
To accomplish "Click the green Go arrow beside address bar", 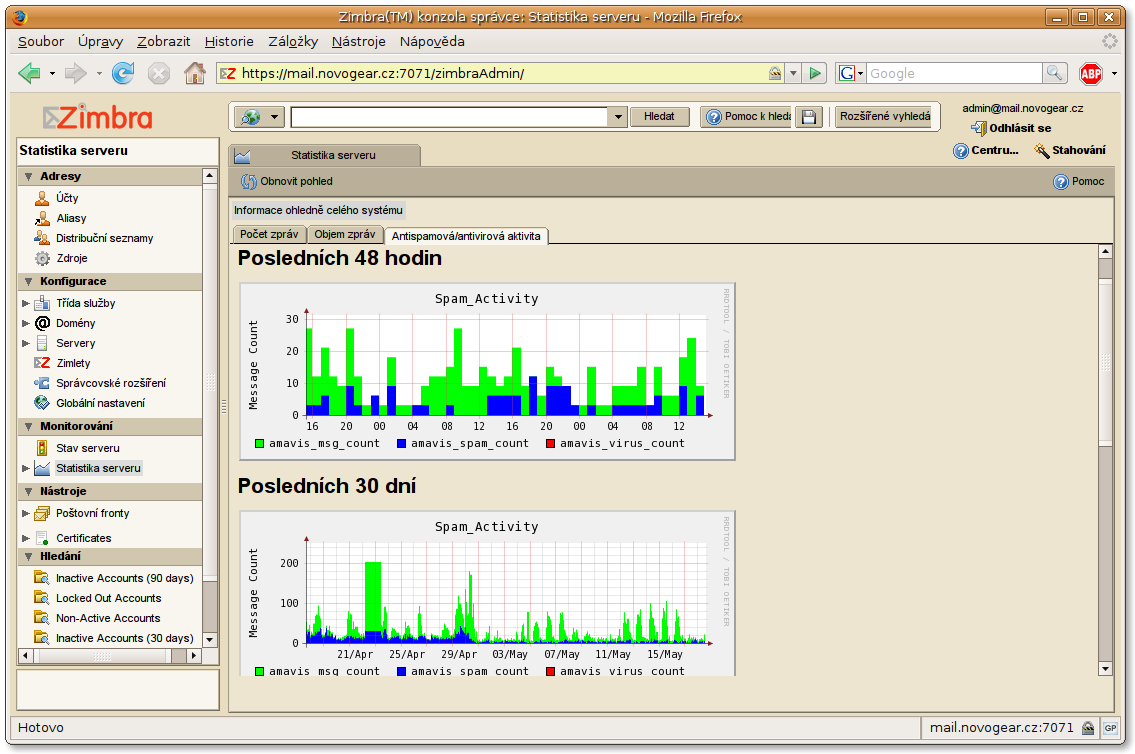I will pos(815,73).
